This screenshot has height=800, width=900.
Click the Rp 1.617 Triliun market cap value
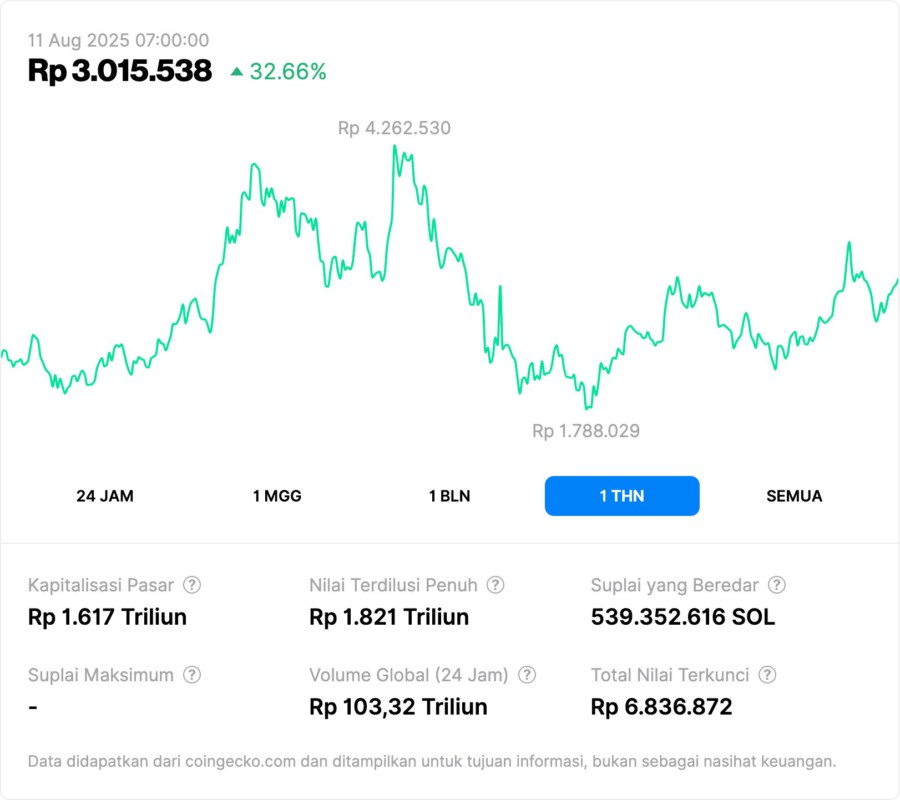point(107,617)
